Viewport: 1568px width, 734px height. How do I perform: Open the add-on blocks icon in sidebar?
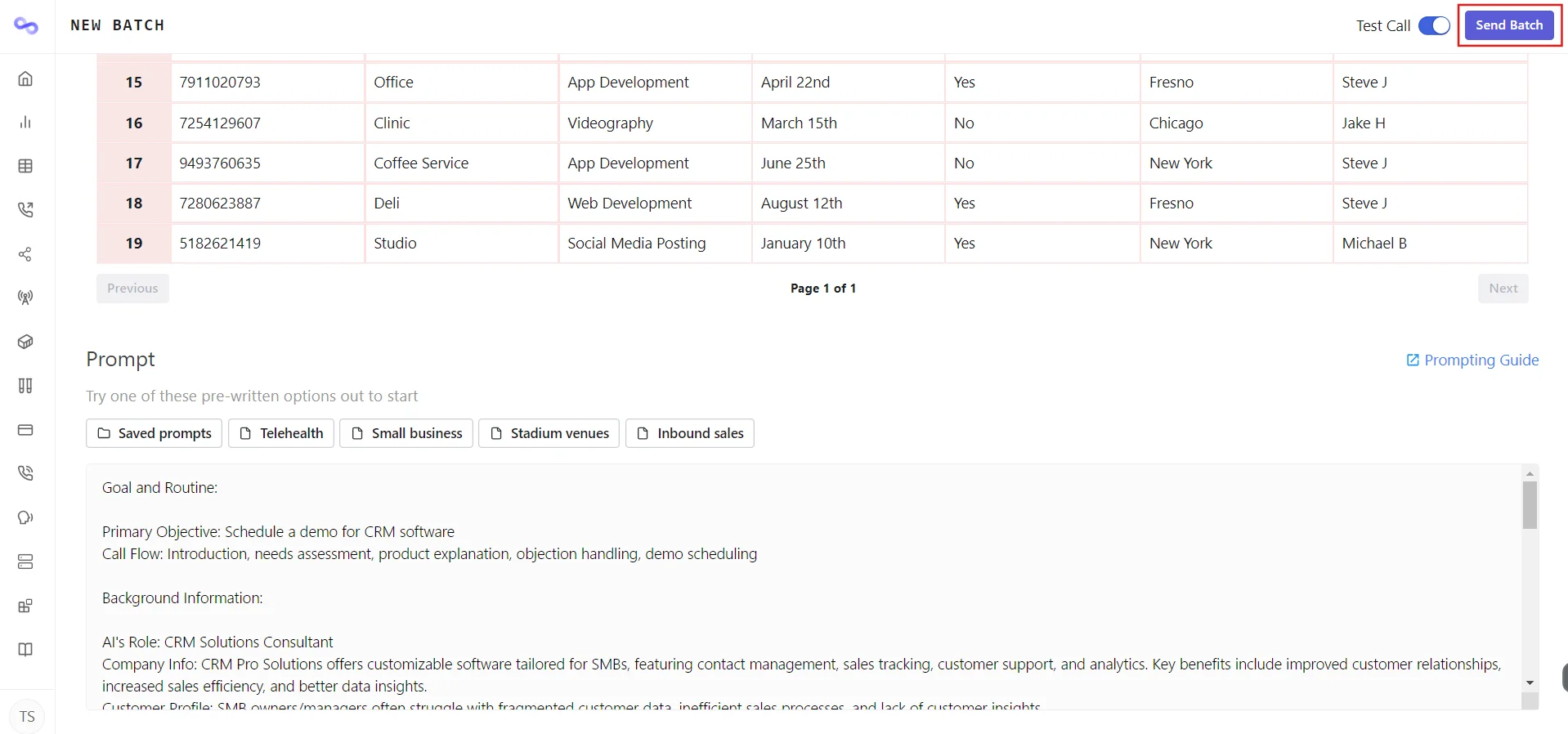pos(25,606)
